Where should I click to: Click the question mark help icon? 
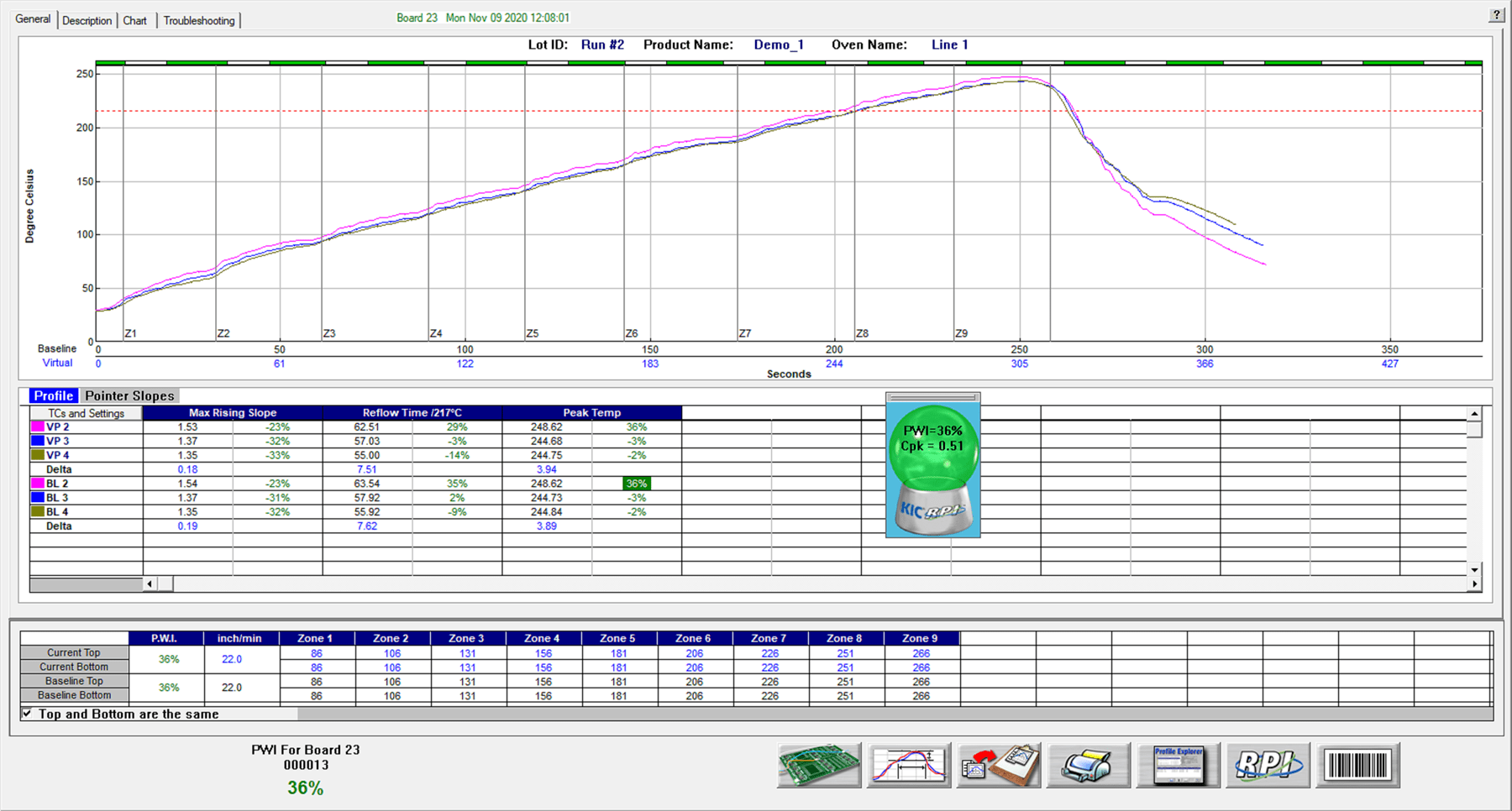point(1497,14)
